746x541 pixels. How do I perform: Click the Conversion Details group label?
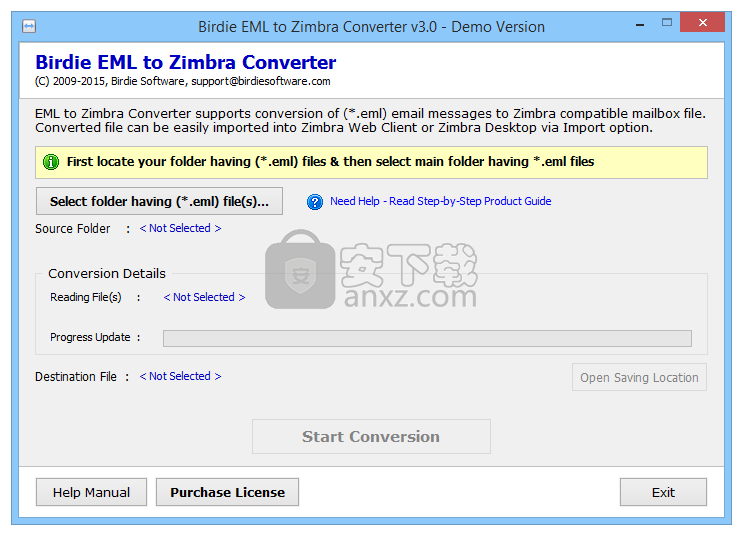[x=107, y=274]
